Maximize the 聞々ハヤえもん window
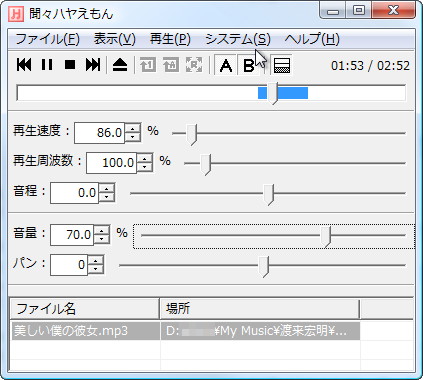This screenshot has width=423, height=380. click(359, 11)
